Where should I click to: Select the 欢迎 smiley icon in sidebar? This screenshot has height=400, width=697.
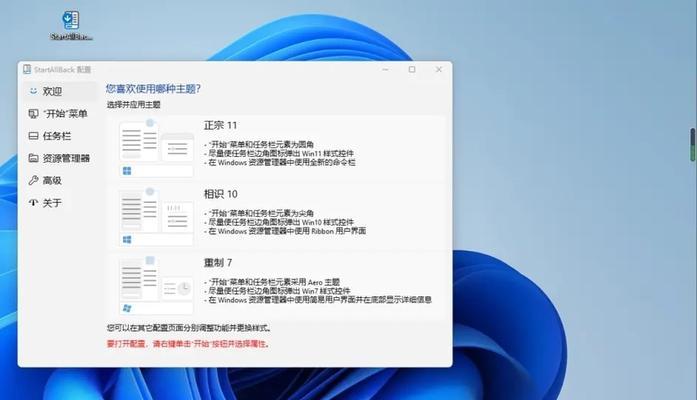(33, 91)
